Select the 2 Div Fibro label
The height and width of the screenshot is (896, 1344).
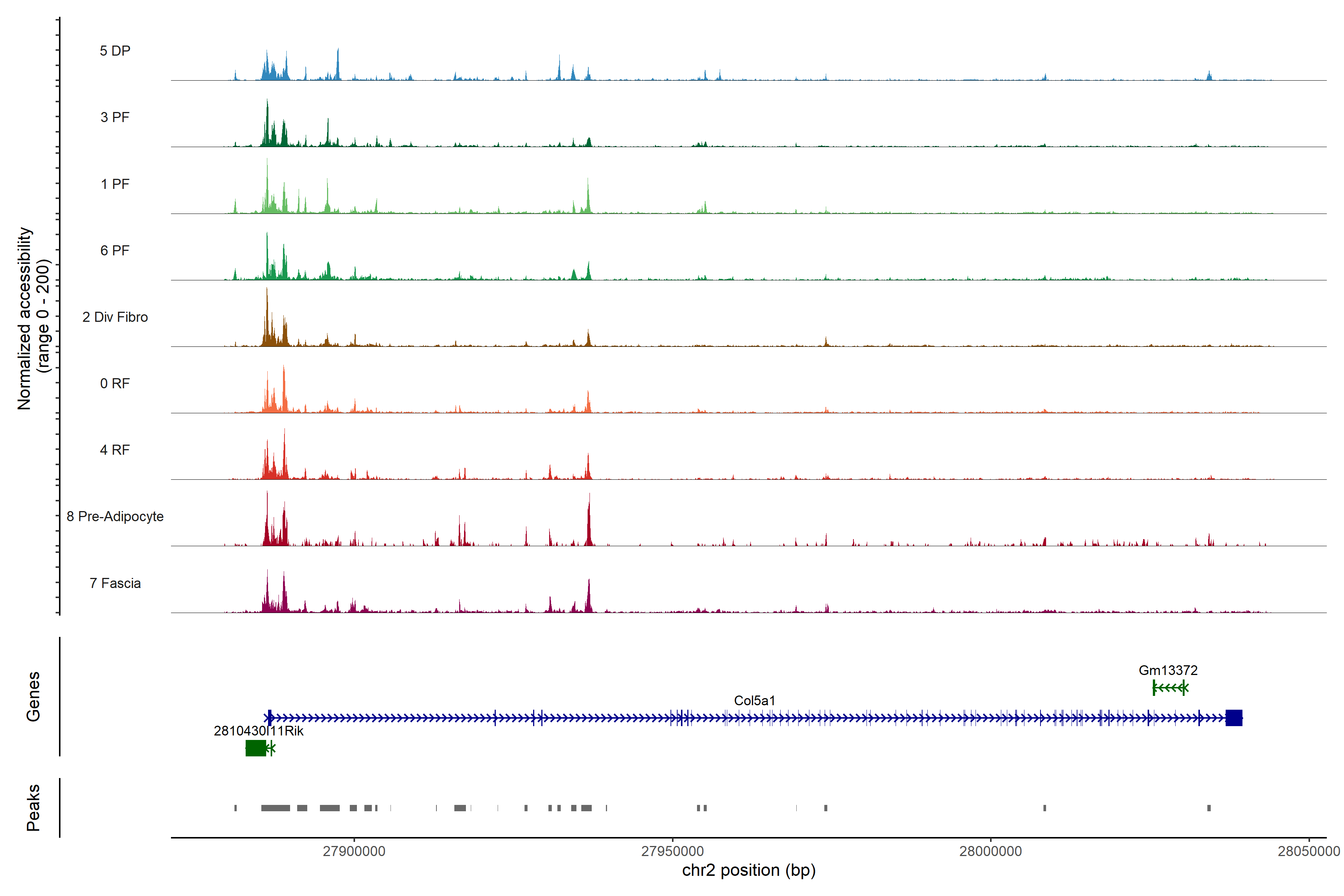[x=115, y=317]
